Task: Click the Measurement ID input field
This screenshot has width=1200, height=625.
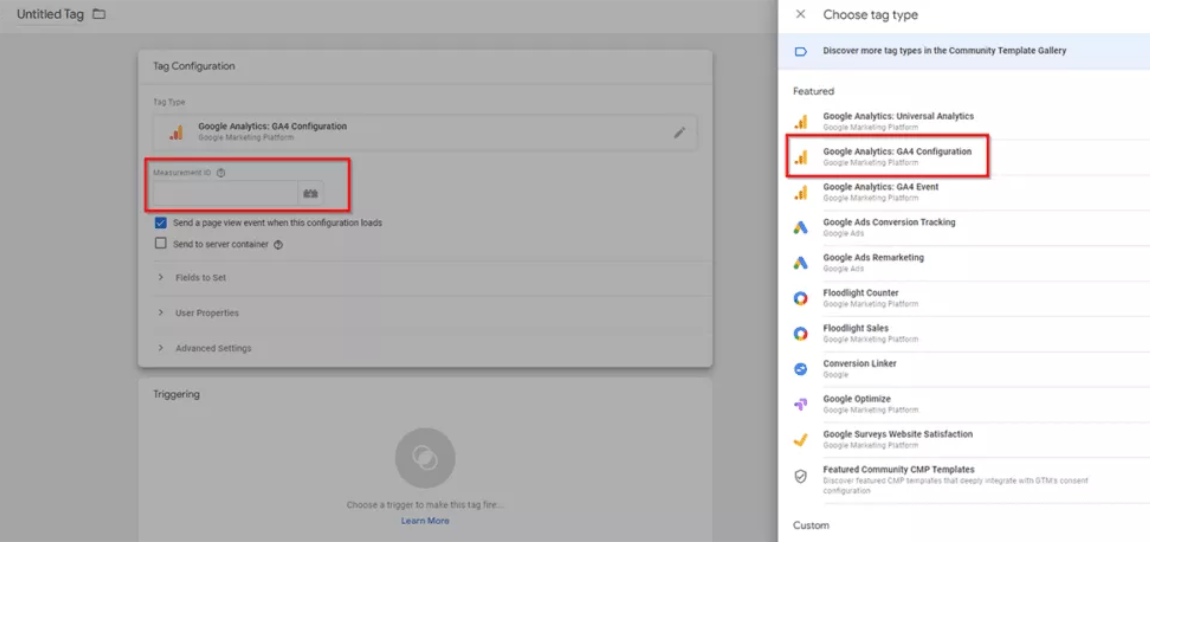Action: coord(225,193)
